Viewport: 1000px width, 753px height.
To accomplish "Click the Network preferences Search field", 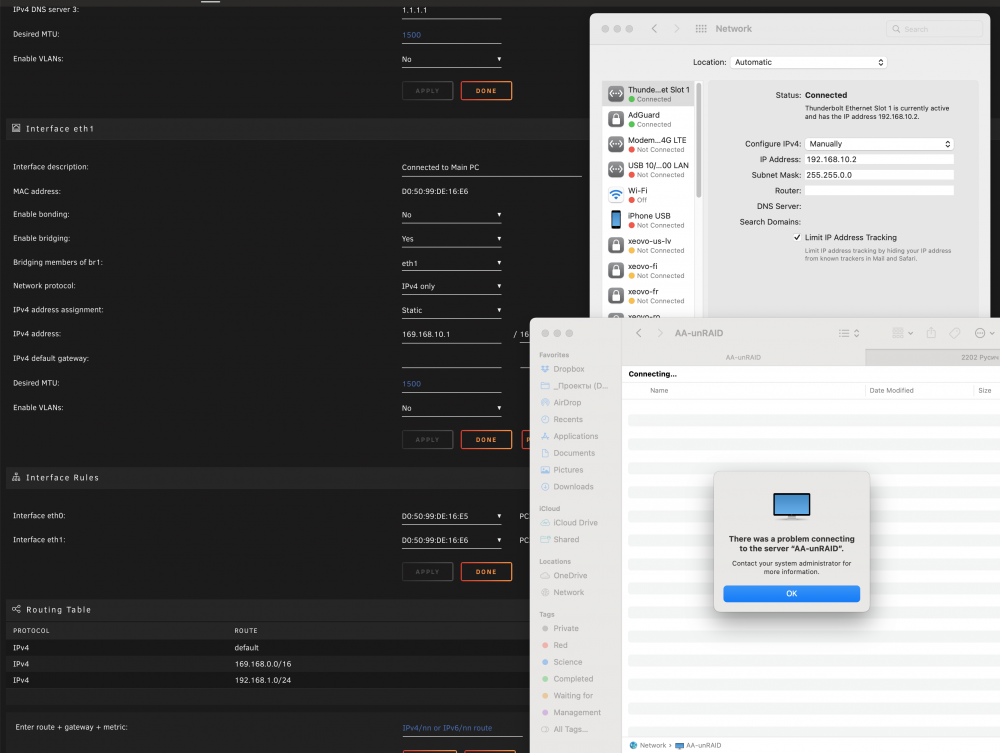I will pyautogui.click(x=934, y=29).
